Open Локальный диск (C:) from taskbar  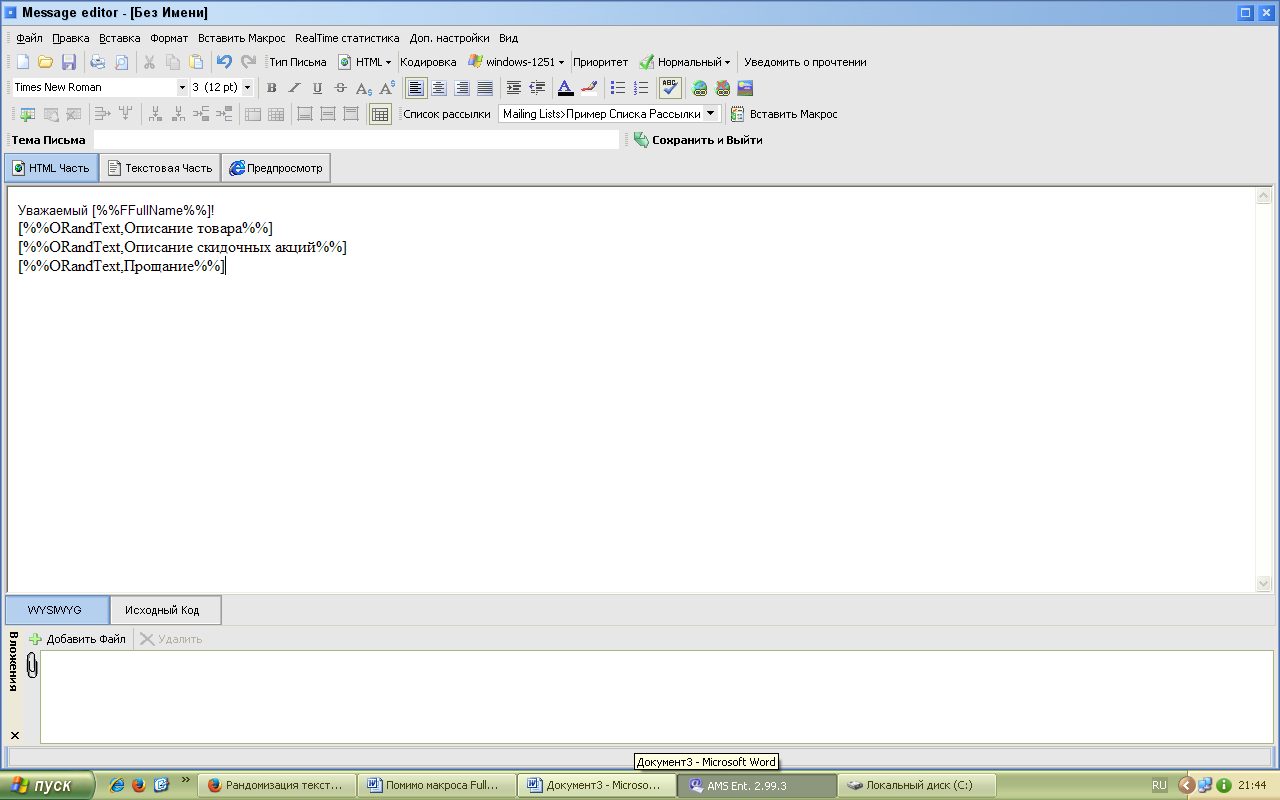[917, 786]
